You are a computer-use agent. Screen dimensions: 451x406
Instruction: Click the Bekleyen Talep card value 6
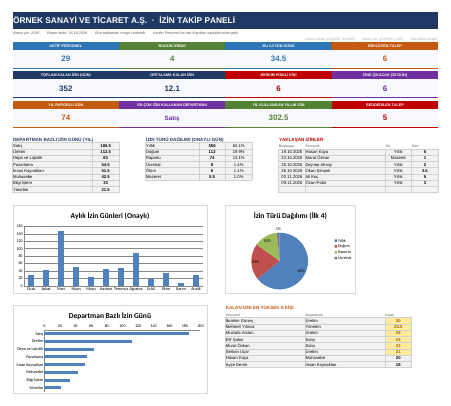pyautogui.click(x=385, y=58)
